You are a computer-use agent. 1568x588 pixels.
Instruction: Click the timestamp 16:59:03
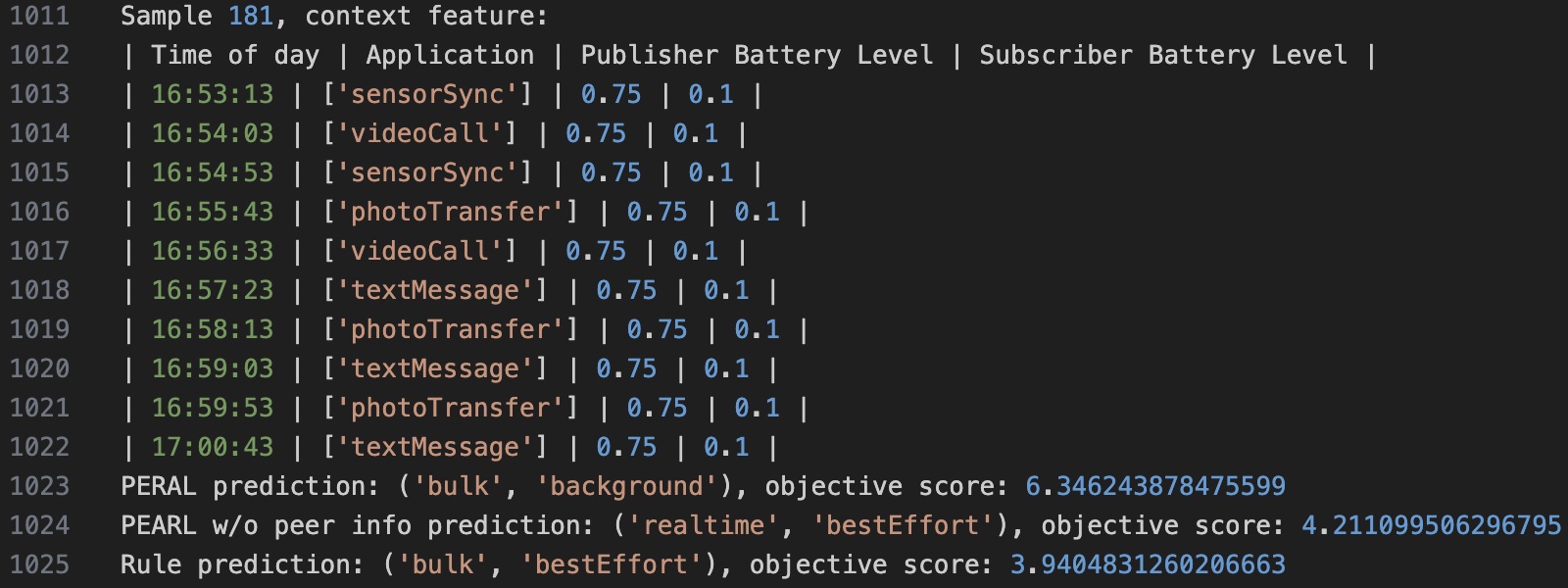(213, 368)
